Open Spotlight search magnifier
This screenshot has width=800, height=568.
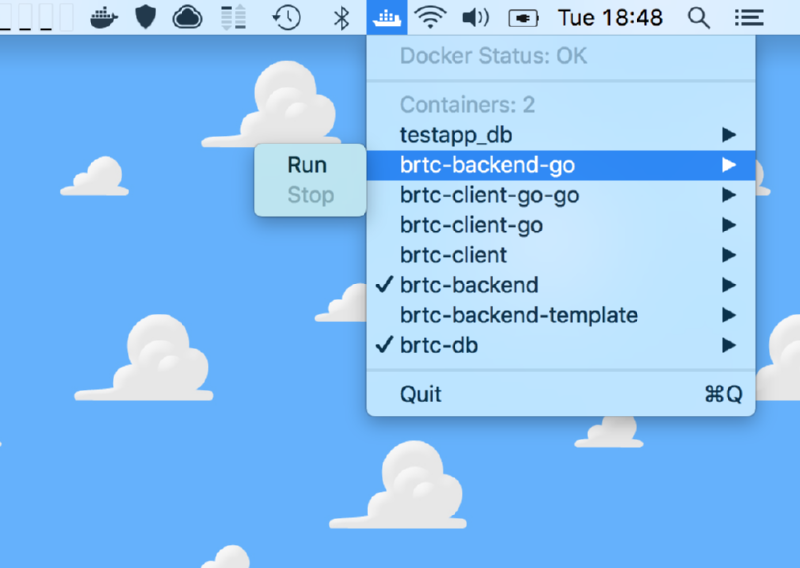[x=698, y=18]
